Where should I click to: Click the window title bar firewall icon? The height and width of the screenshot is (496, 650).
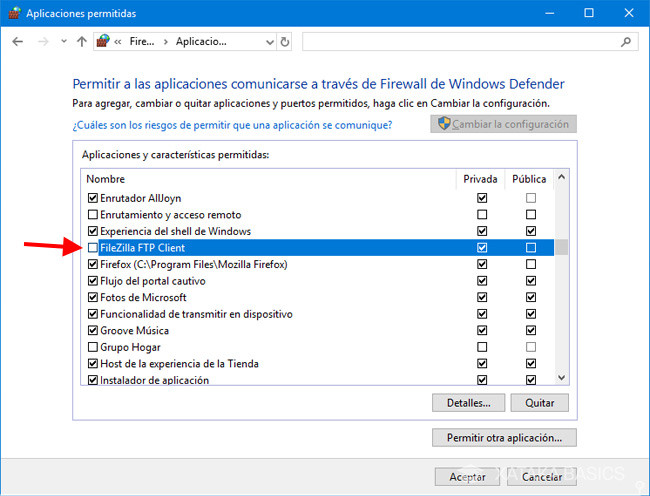(x=12, y=13)
